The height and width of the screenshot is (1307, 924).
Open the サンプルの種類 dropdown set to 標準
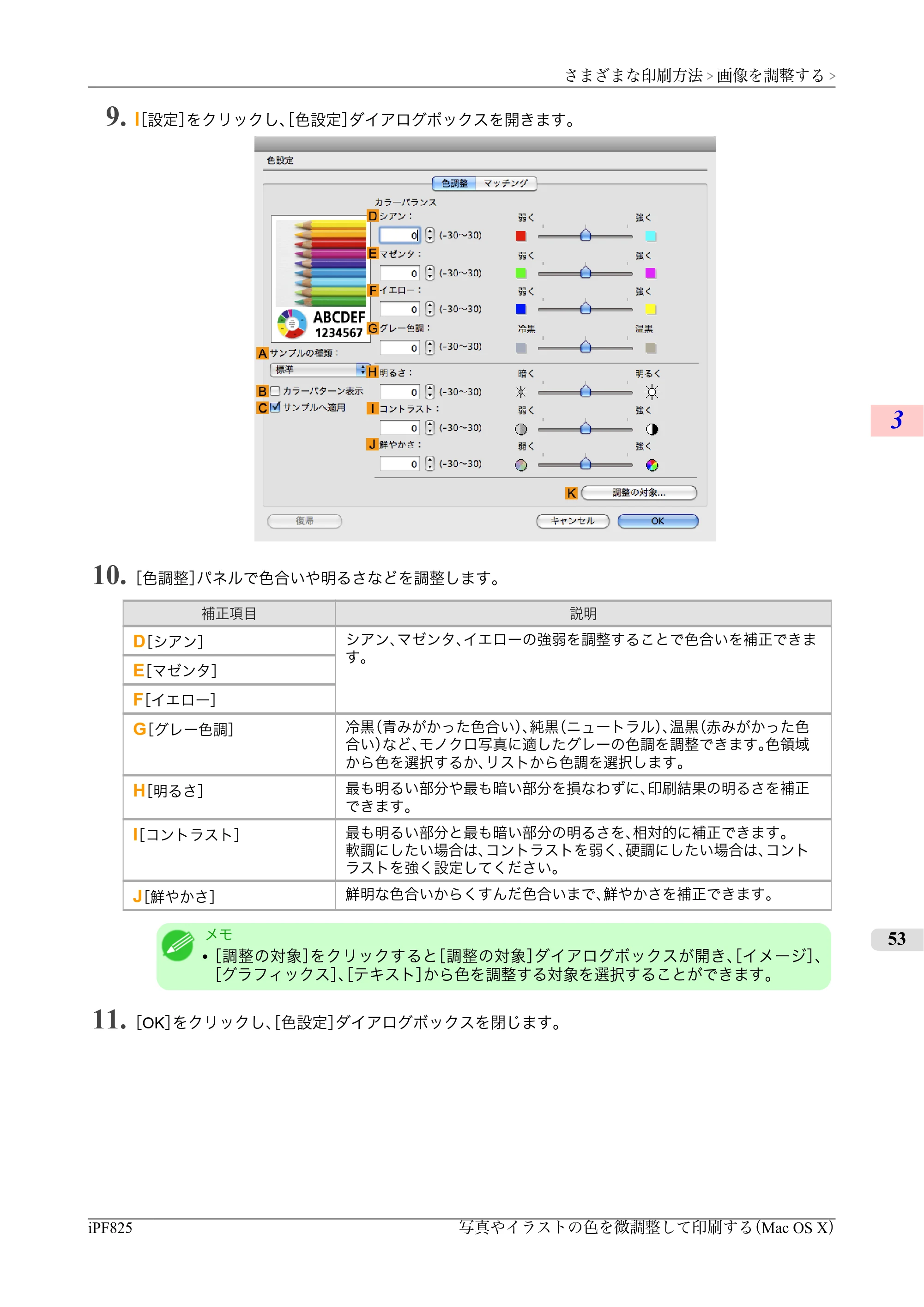click(x=319, y=370)
